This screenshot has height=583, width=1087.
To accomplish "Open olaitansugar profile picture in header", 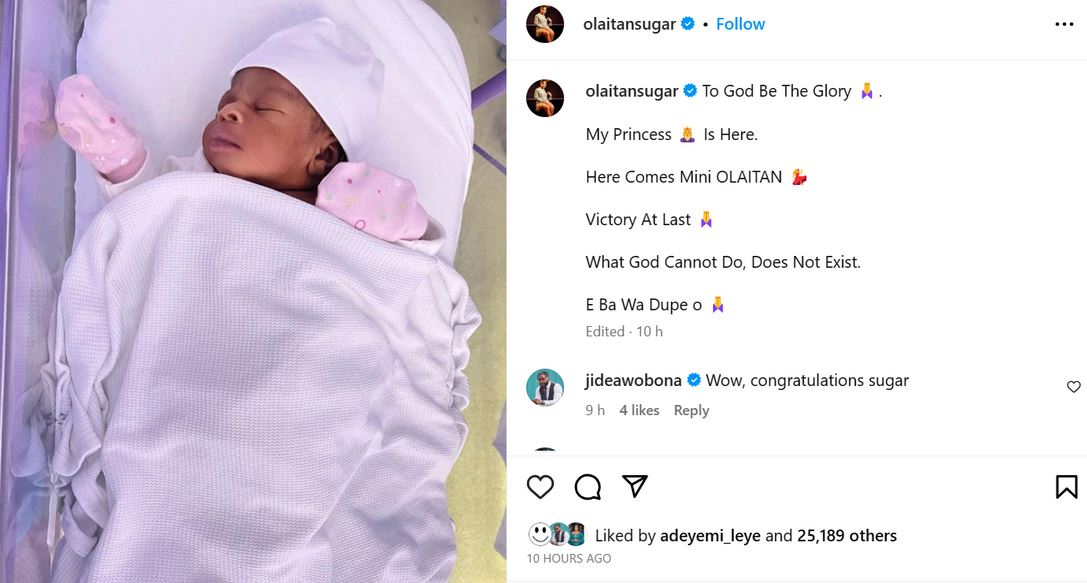I will tap(545, 24).
